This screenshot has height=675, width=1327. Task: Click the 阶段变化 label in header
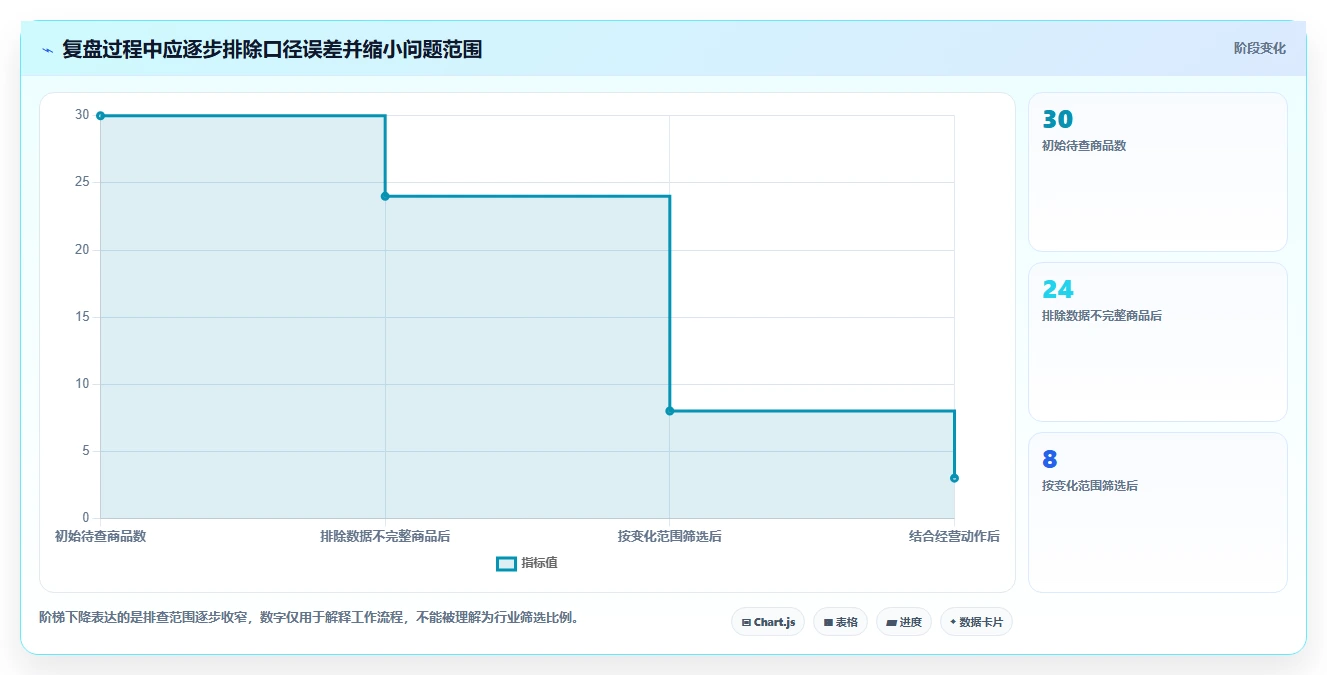point(1259,48)
